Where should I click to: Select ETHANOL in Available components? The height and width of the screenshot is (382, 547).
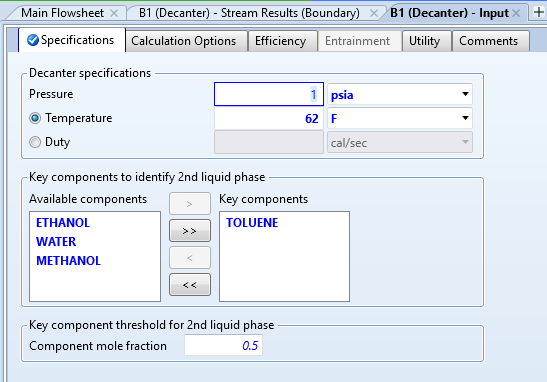pos(63,223)
